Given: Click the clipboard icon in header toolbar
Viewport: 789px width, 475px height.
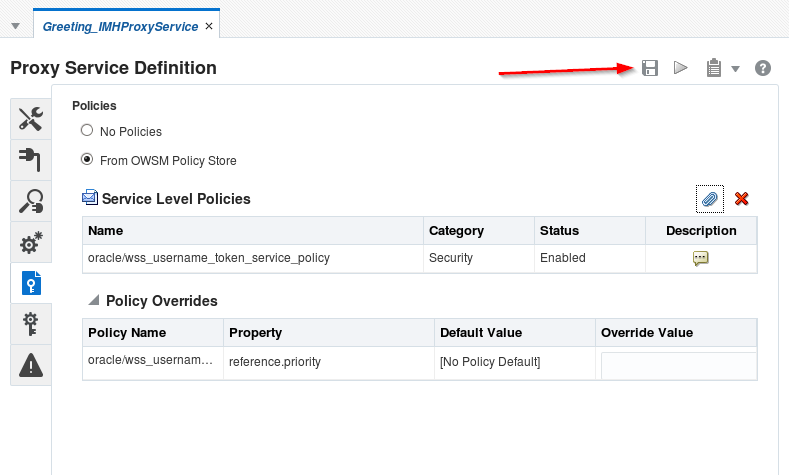Looking at the screenshot, I should [713, 68].
